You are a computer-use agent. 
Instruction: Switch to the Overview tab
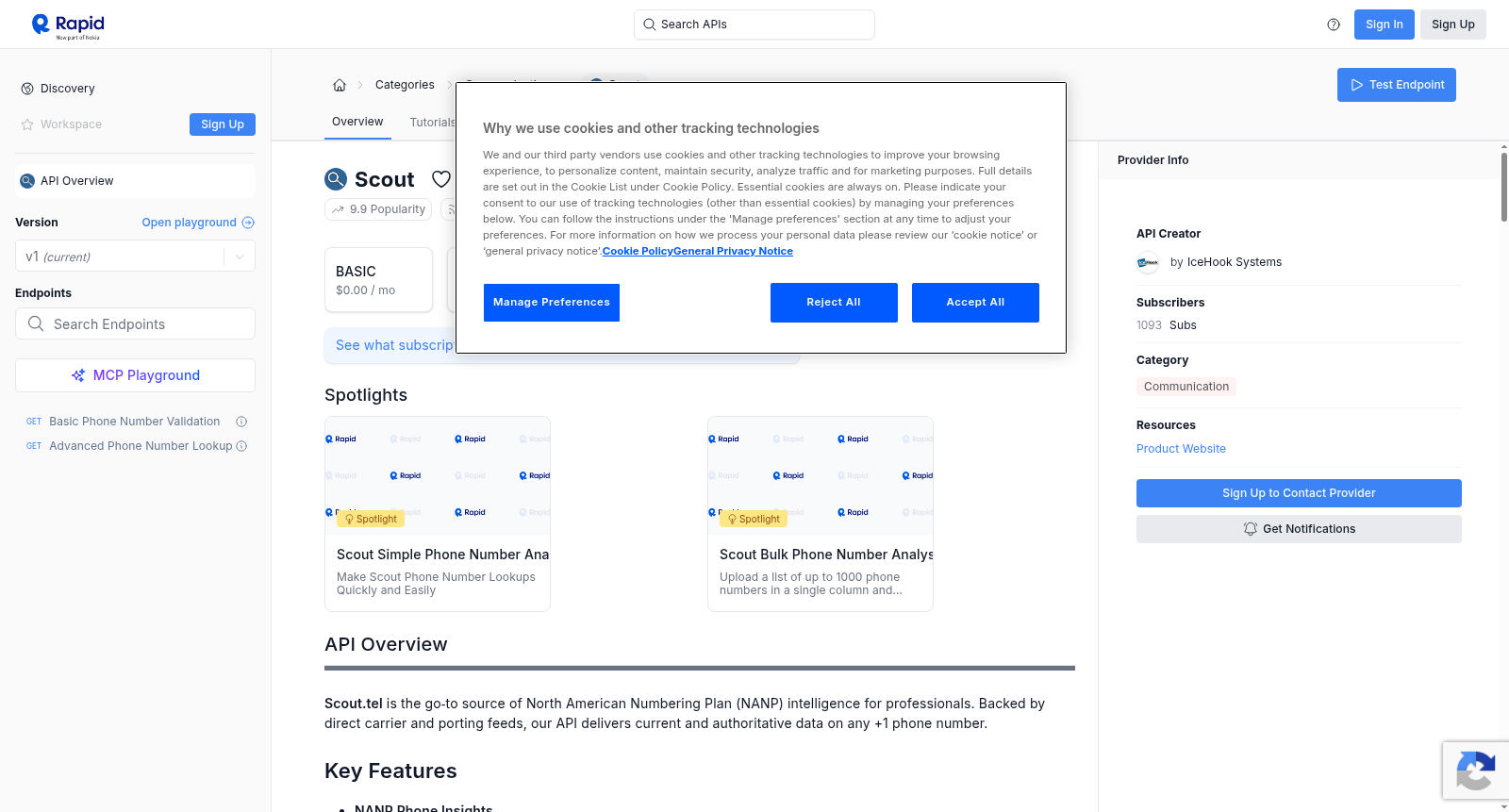(357, 123)
